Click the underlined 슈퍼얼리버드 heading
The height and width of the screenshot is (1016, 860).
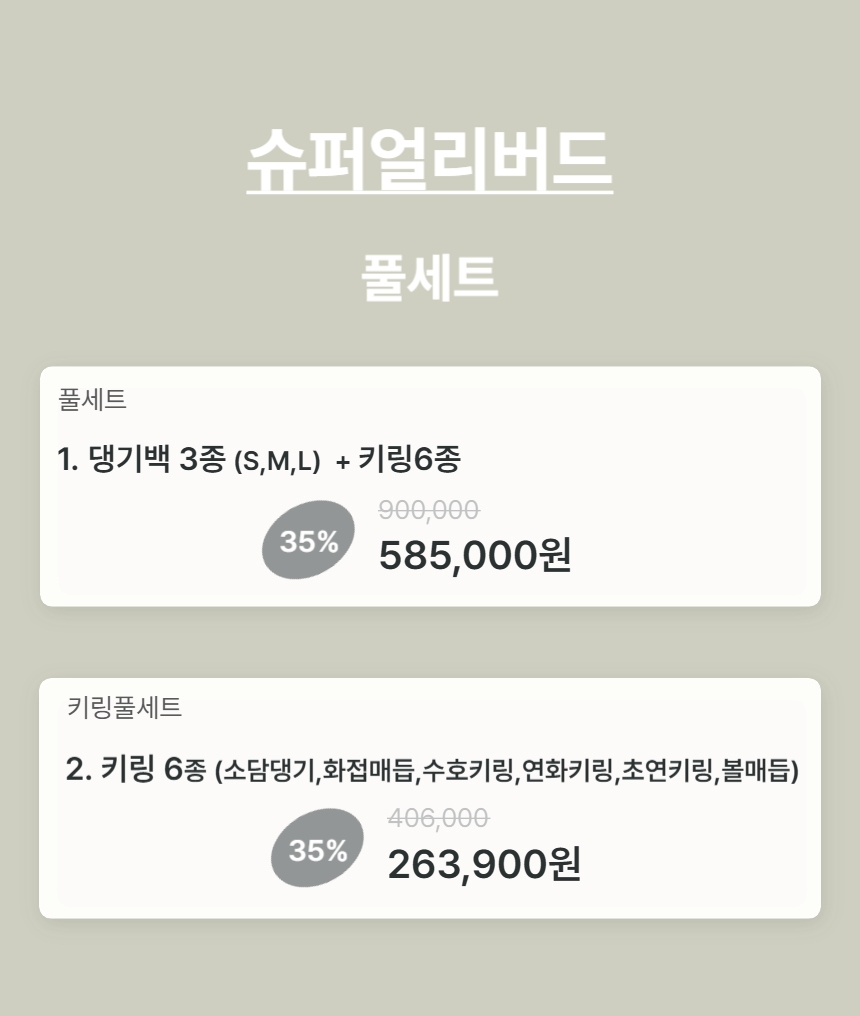[x=429, y=160]
